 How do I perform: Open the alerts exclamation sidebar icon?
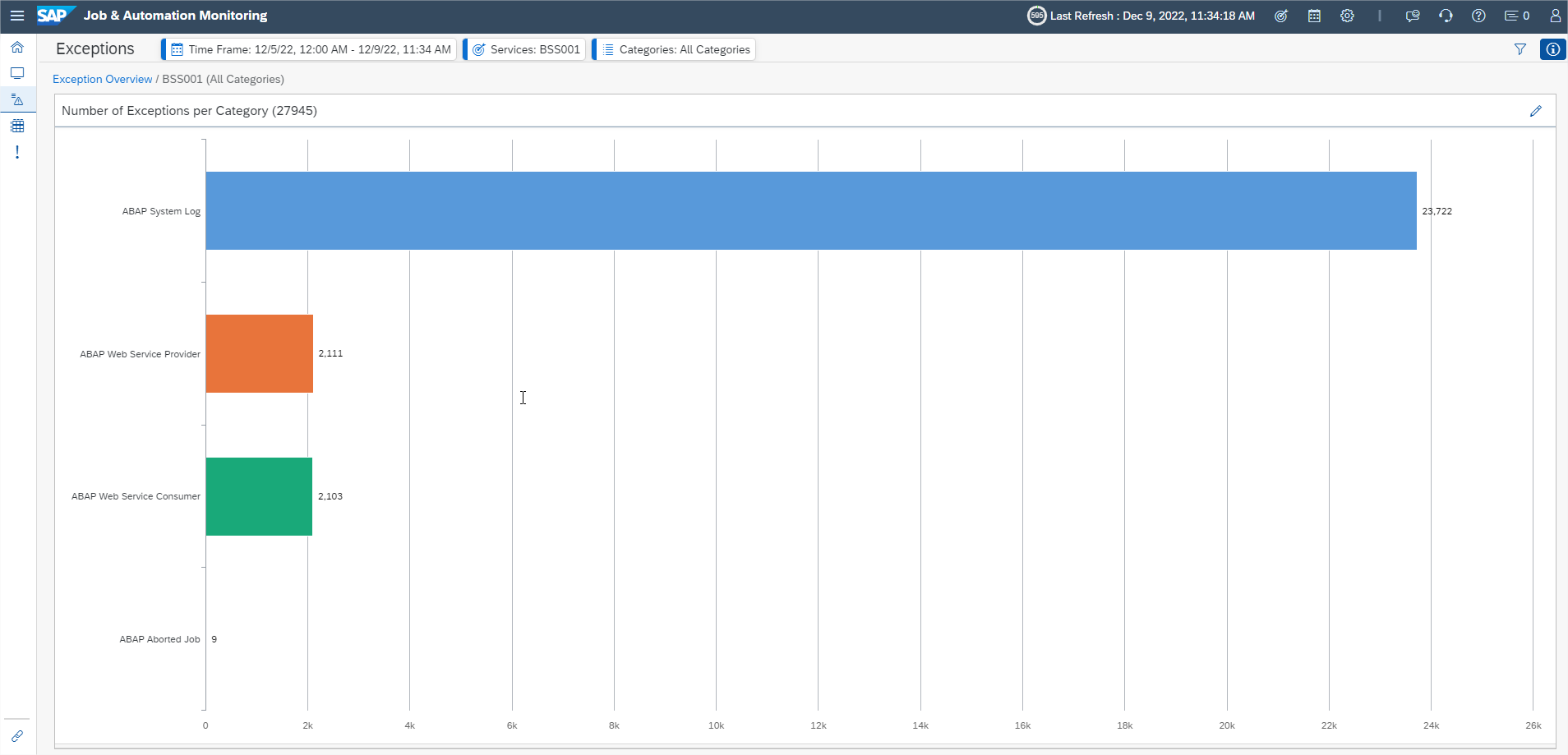click(17, 153)
